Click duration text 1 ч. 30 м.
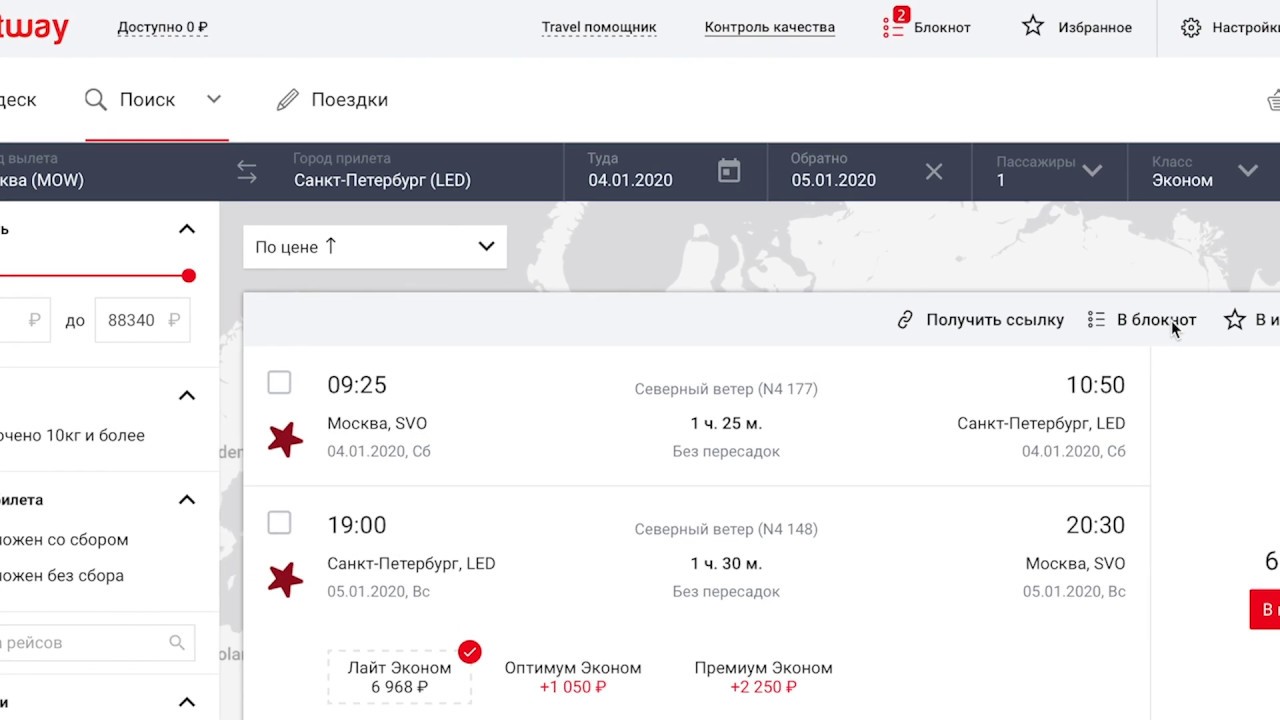Screen dimensions: 1280x720 click(726, 563)
